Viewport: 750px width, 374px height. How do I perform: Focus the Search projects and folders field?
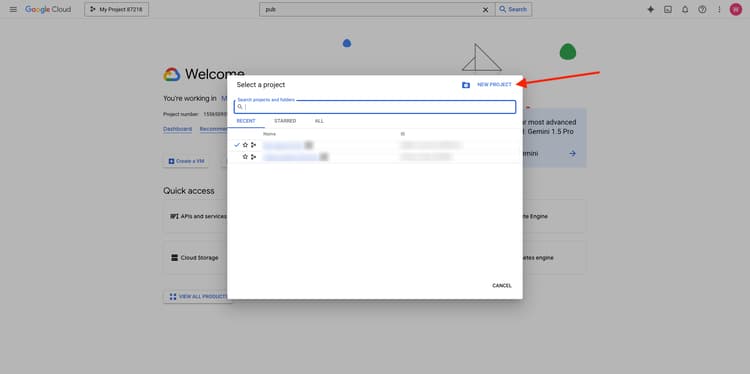click(375, 107)
